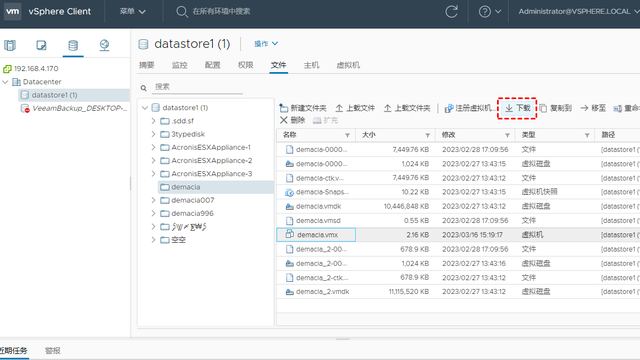Click the Download toolbar button
The width and height of the screenshot is (640, 360).
click(x=518, y=108)
